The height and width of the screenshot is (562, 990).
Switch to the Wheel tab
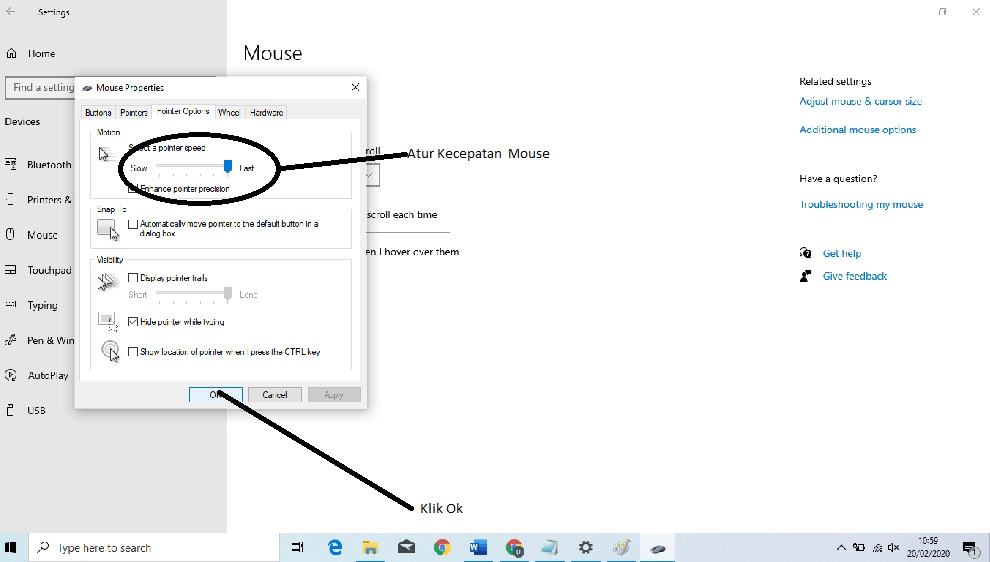point(229,112)
